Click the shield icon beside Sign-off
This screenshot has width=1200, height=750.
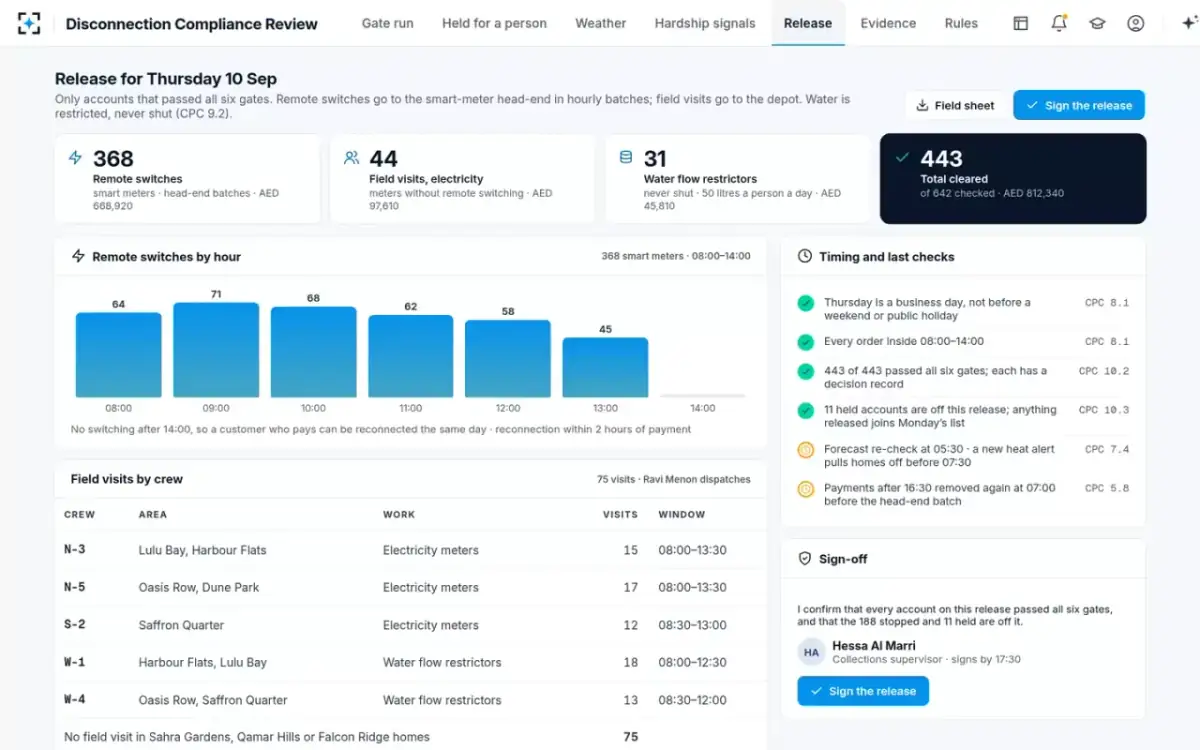click(x=805, y=559)
